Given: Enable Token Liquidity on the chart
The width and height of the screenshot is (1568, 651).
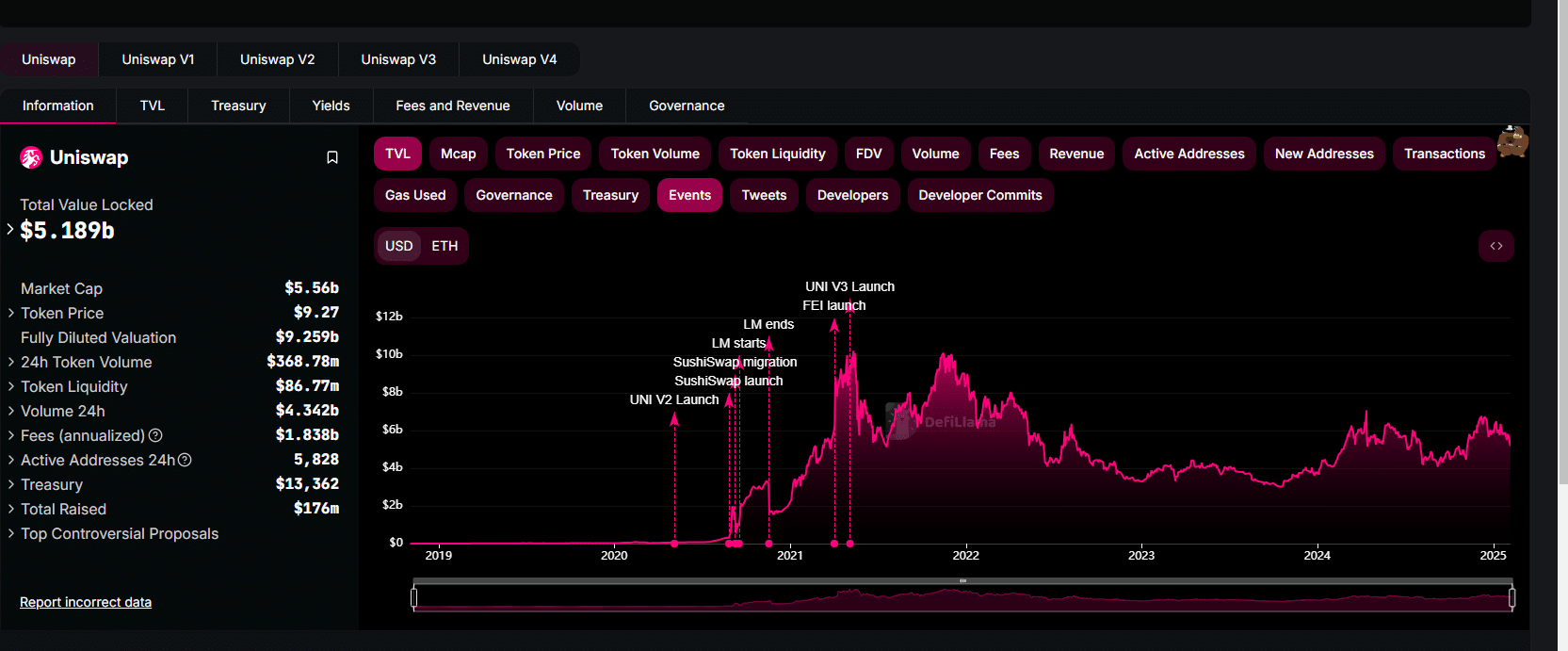Looking at the screenshot, I should [x=778, y=154].
